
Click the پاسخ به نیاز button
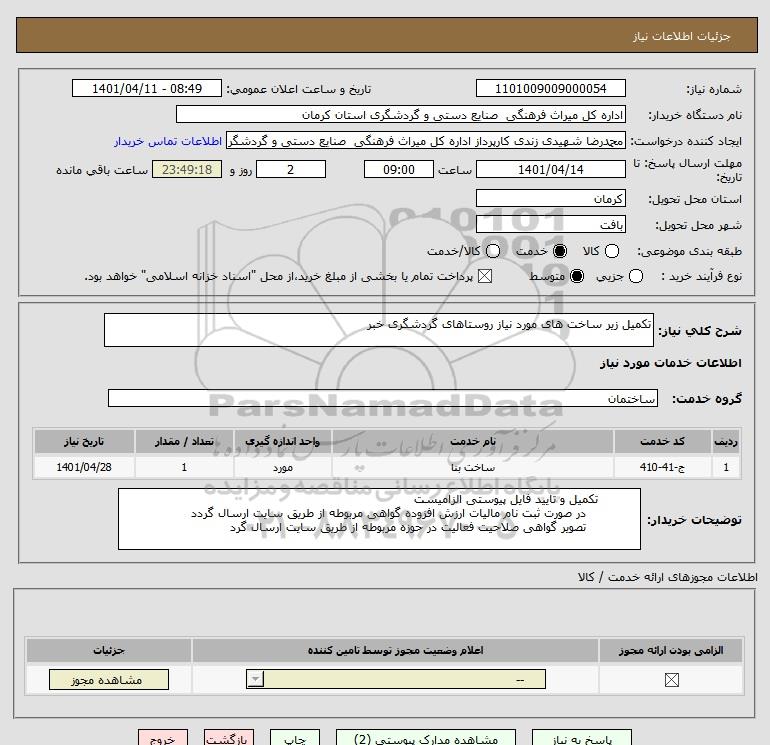coord(581,738)
